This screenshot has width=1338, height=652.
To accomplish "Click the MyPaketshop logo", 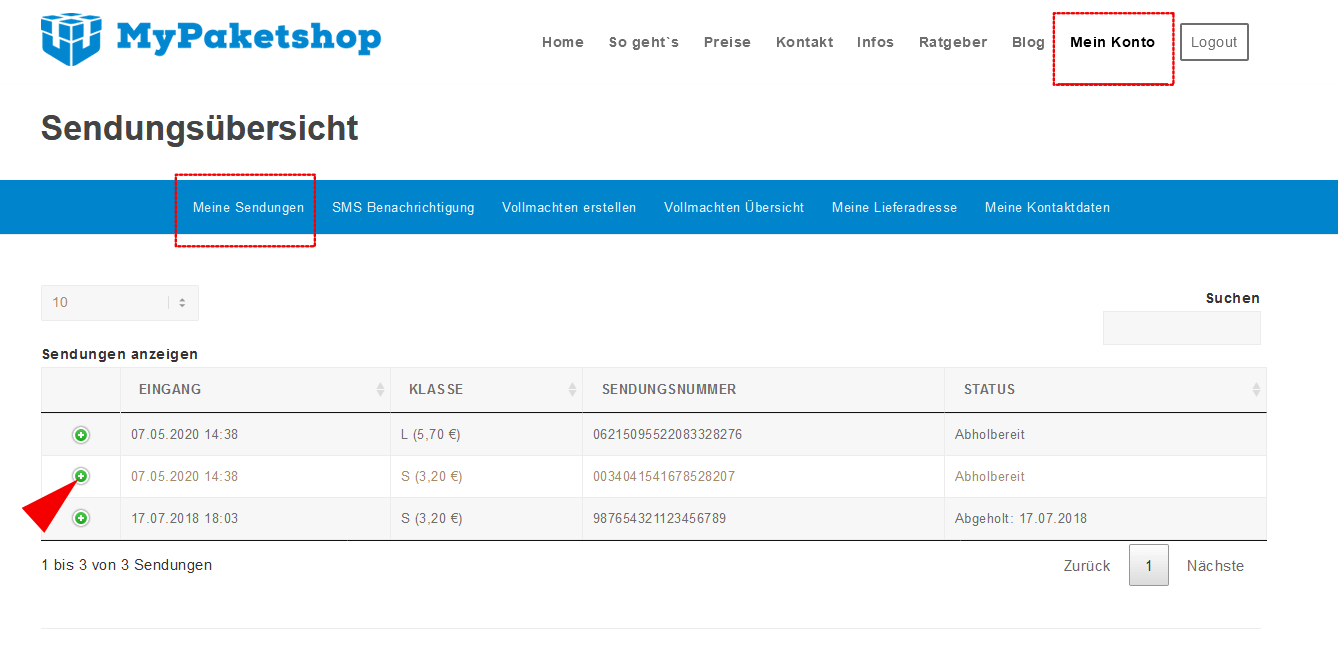I will click(211, 39).
